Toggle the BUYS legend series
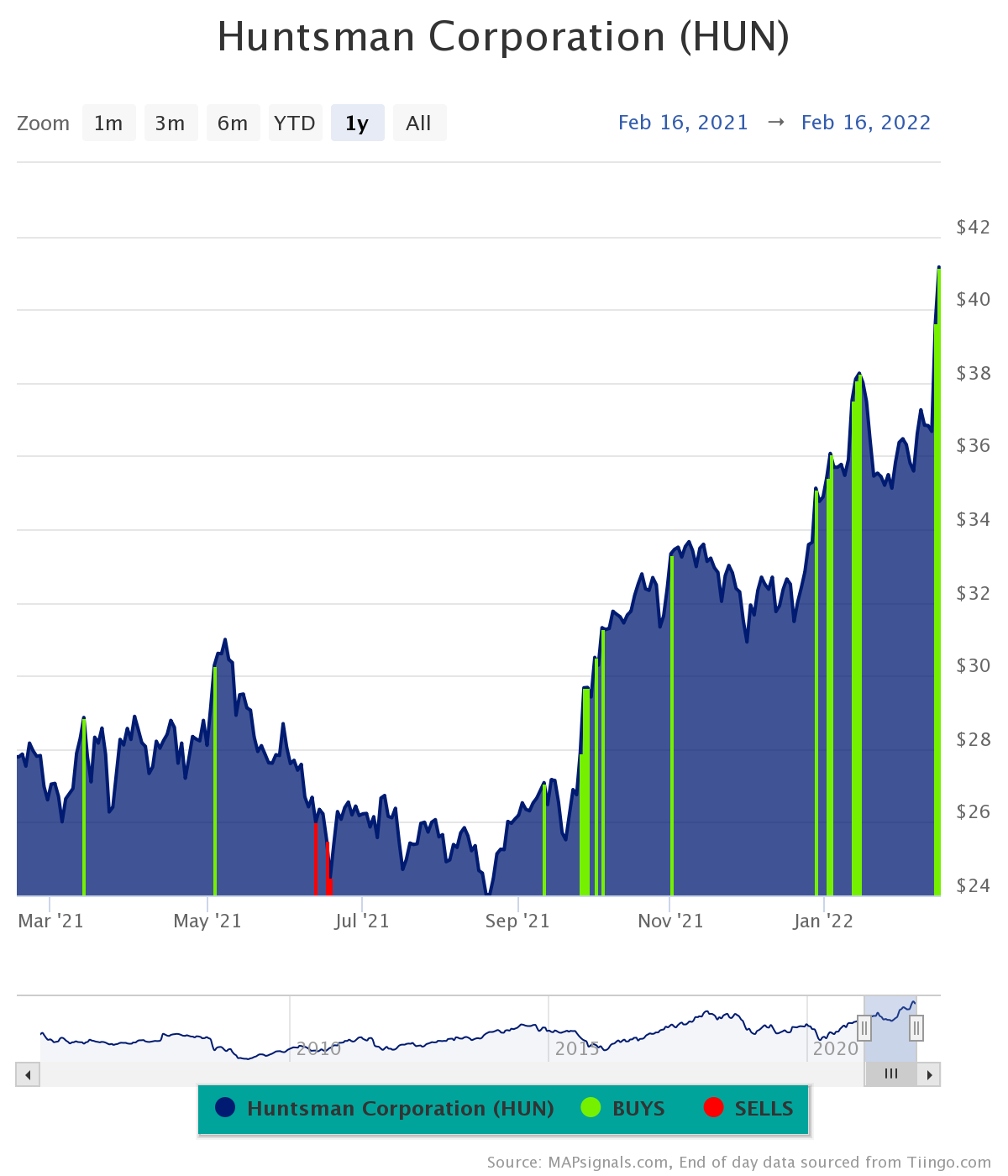 [623, 1109]
